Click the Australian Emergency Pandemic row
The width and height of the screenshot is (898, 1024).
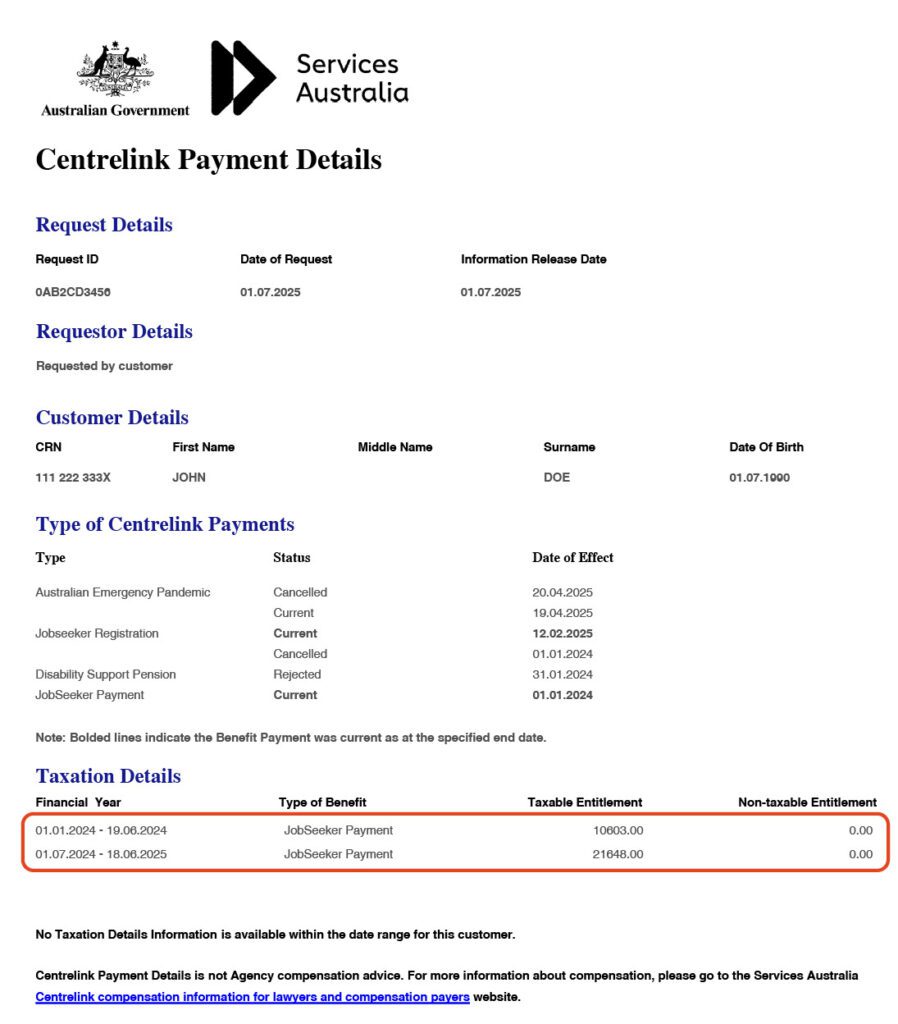click(314, 592)
